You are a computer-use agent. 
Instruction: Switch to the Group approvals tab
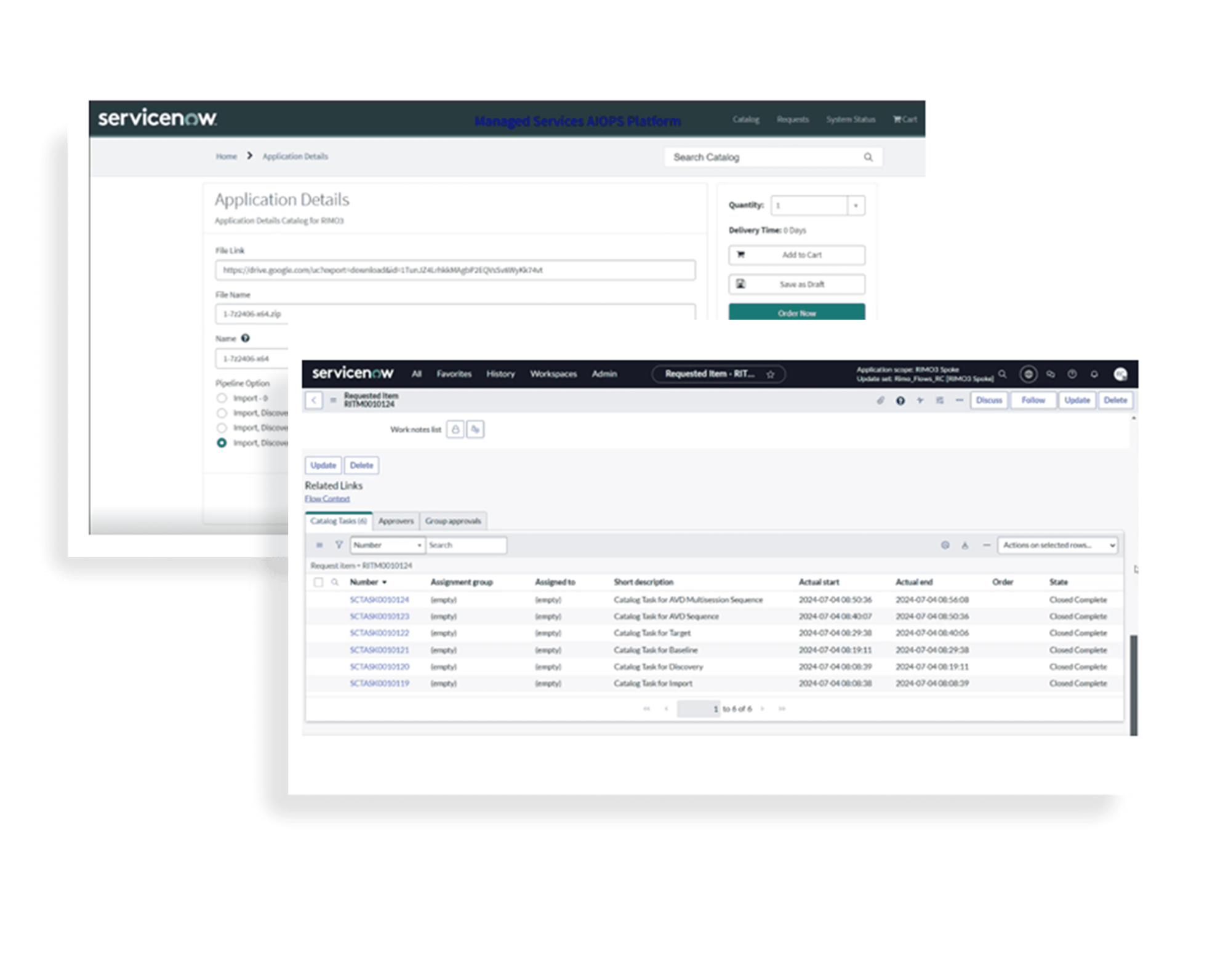tap(453, 521)
